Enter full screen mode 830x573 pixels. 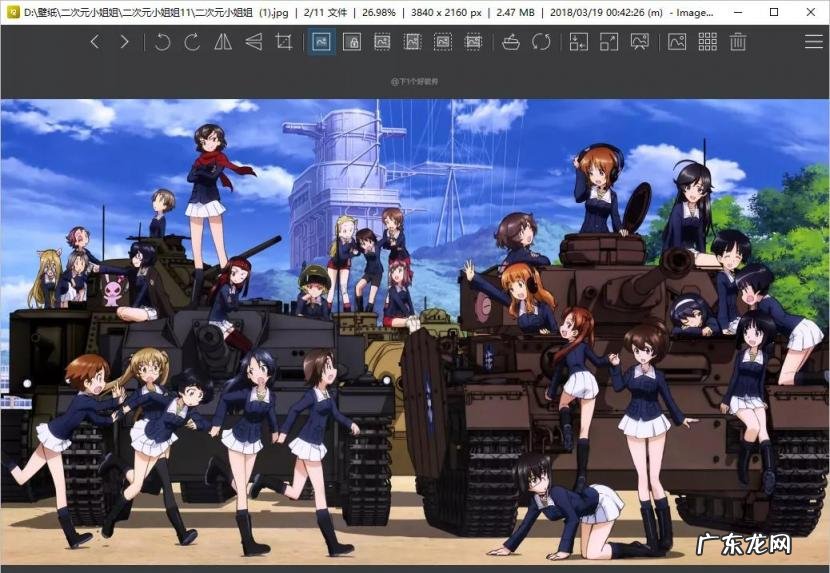(609, 42)
